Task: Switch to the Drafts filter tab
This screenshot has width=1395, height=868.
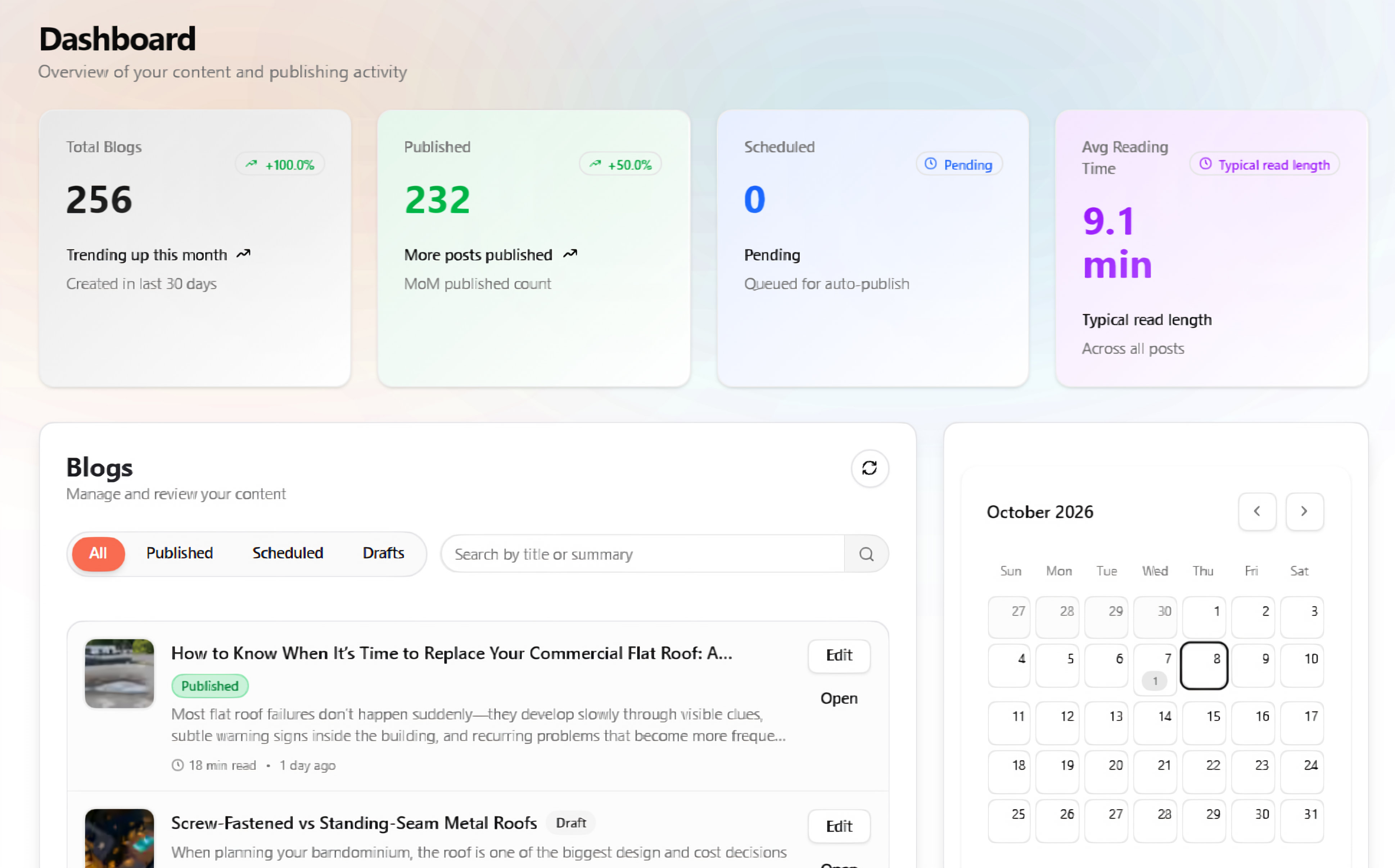Action: tap(384, 553)
